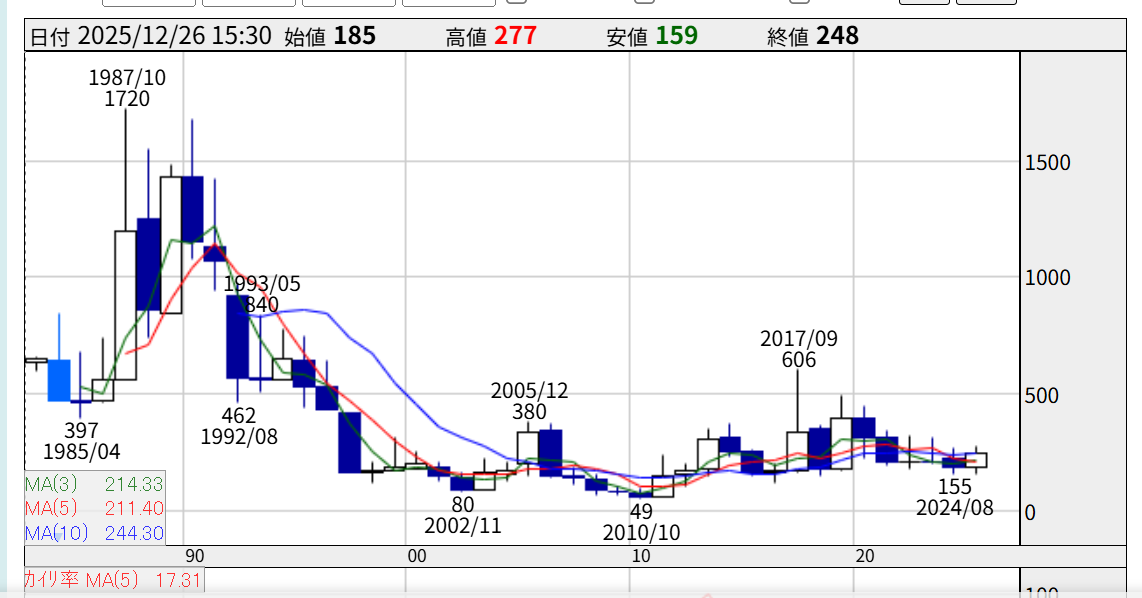Click the green MA(3) legend entry

pos(94,484)
